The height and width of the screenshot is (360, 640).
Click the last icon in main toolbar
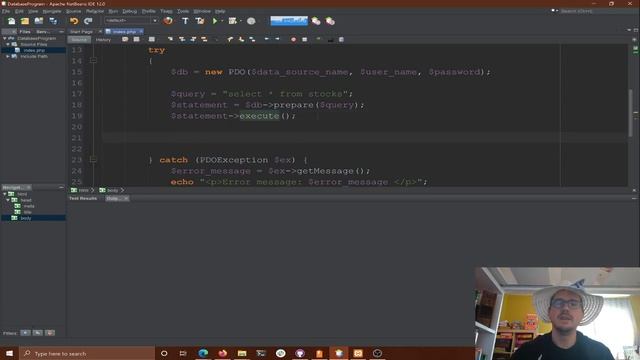[x=330, y=21]
